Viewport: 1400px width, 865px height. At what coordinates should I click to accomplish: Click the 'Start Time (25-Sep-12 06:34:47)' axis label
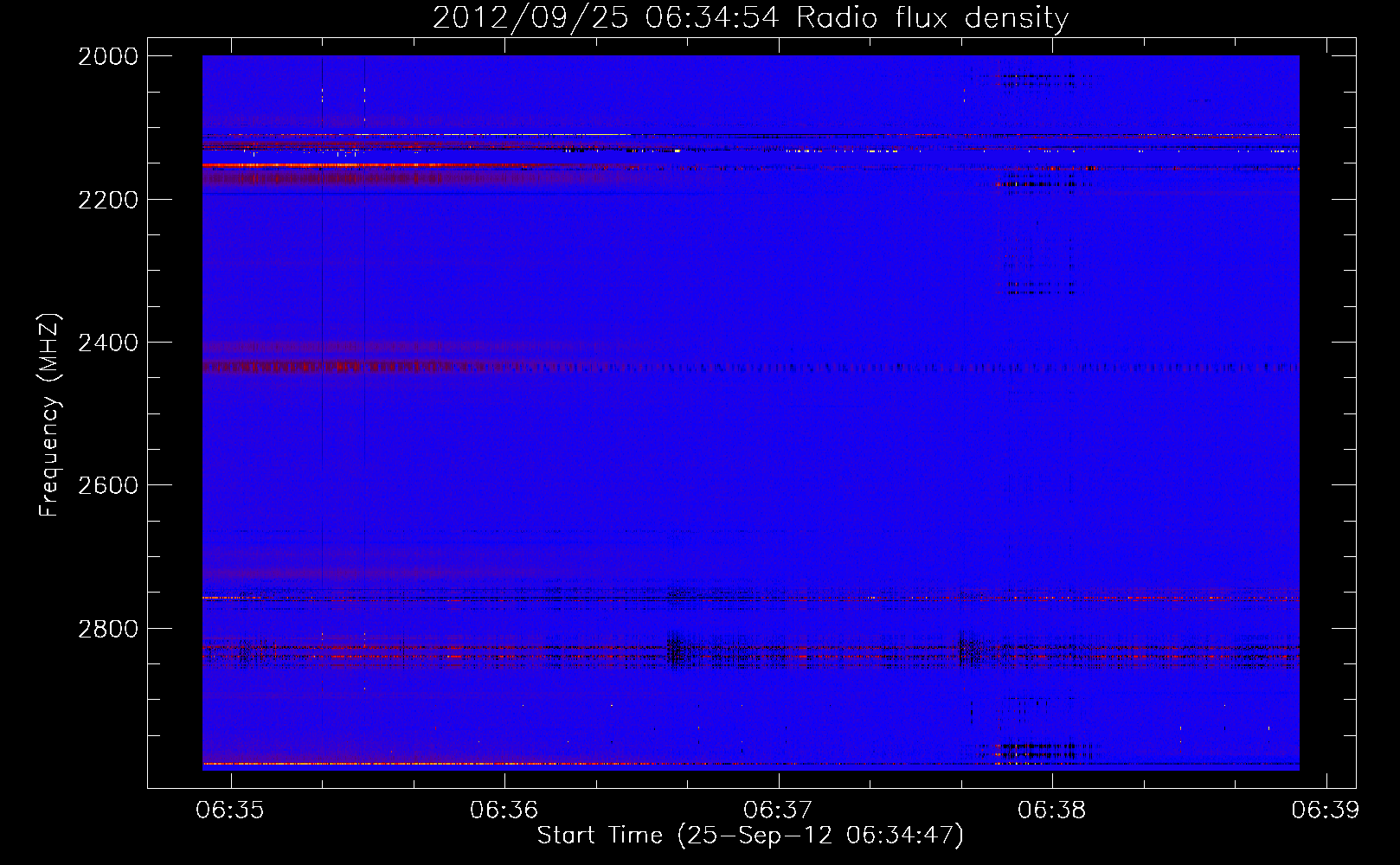pyautogui.click(x=750, y=836)
